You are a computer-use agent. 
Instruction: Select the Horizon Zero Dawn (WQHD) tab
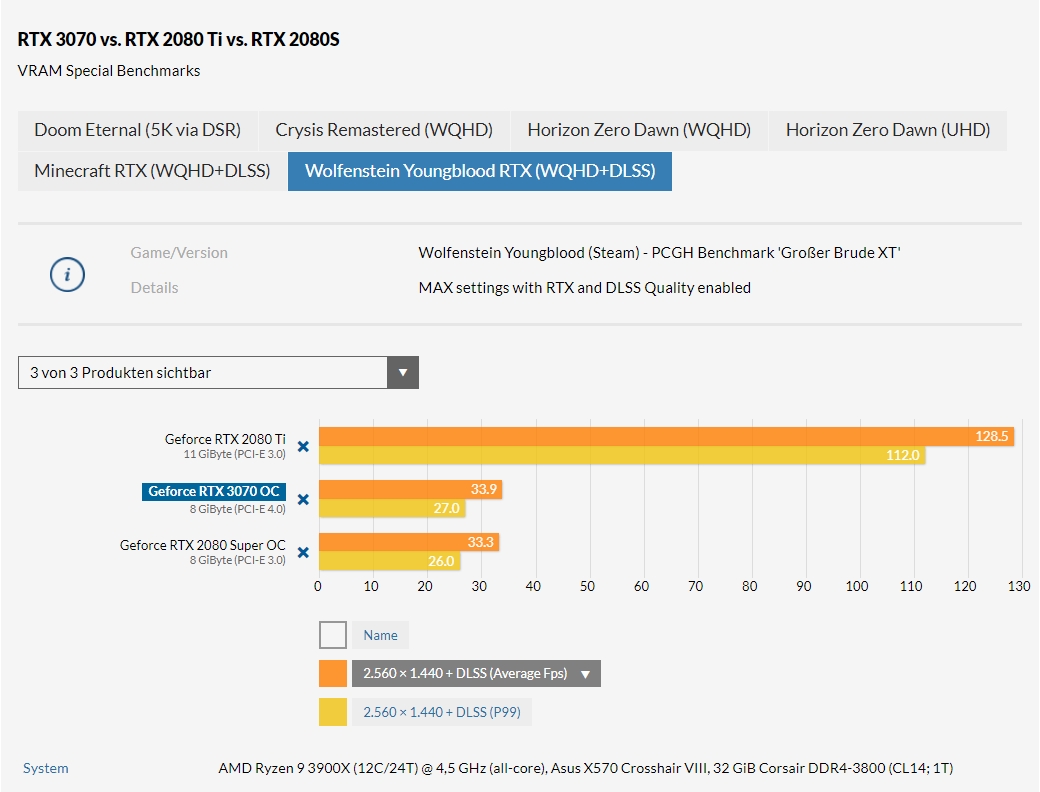coord(639,130)
